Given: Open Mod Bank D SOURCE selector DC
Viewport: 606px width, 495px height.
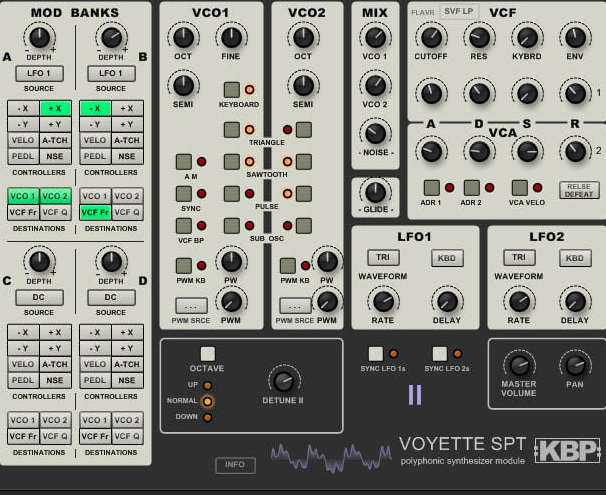Looking at the screenshot, I should (111, 298).
